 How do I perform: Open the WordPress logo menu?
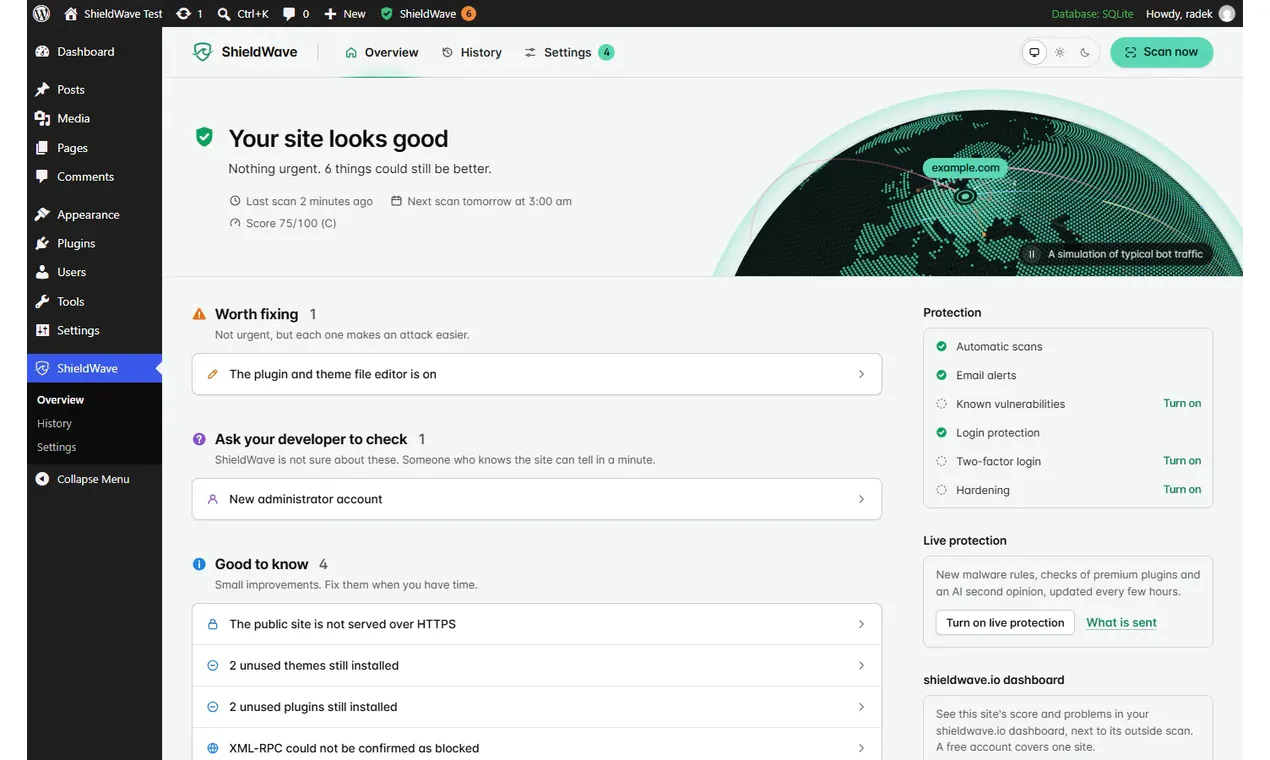pos(41,14)
